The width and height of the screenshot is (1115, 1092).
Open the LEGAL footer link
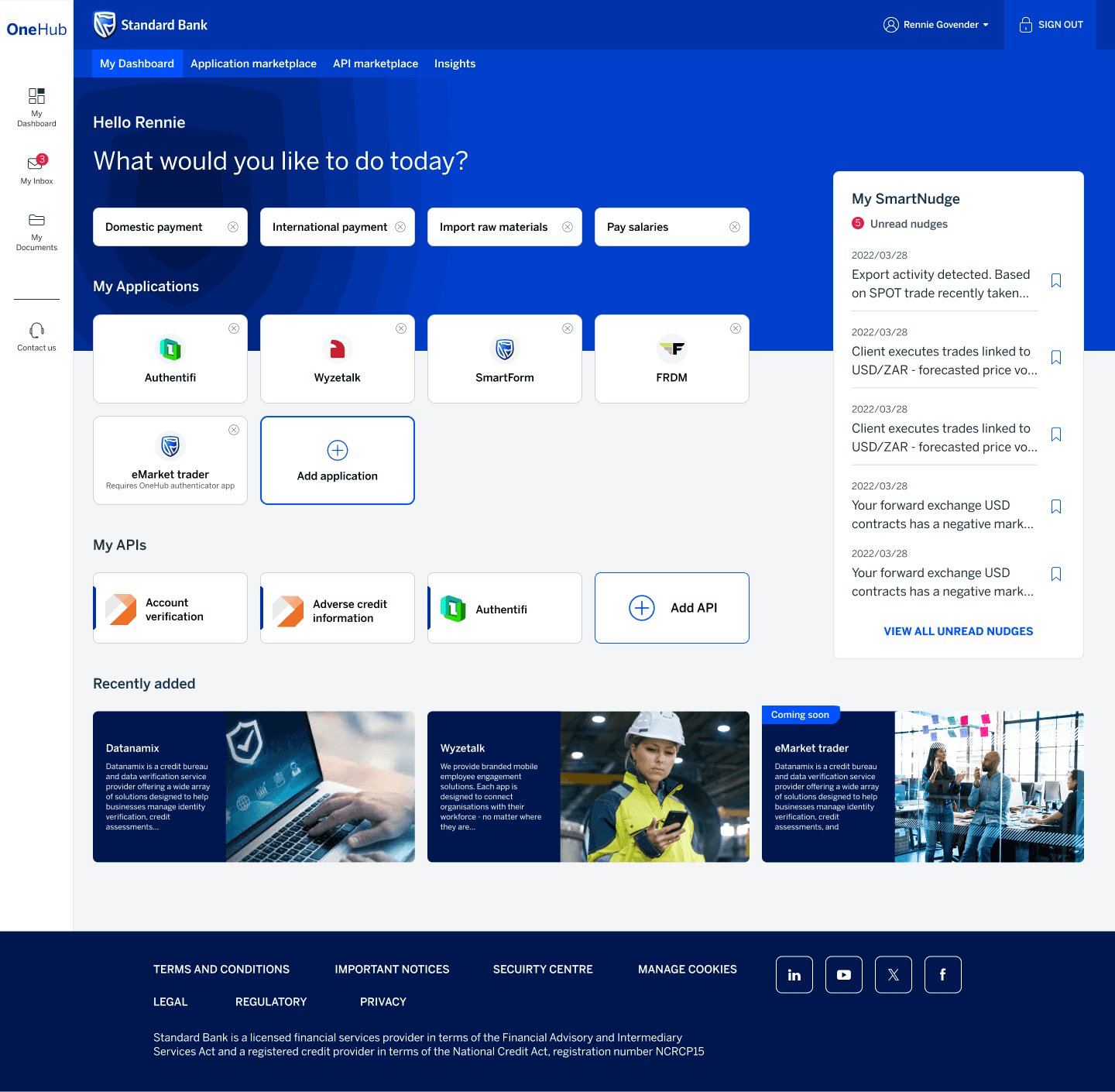pos(170,1001)
